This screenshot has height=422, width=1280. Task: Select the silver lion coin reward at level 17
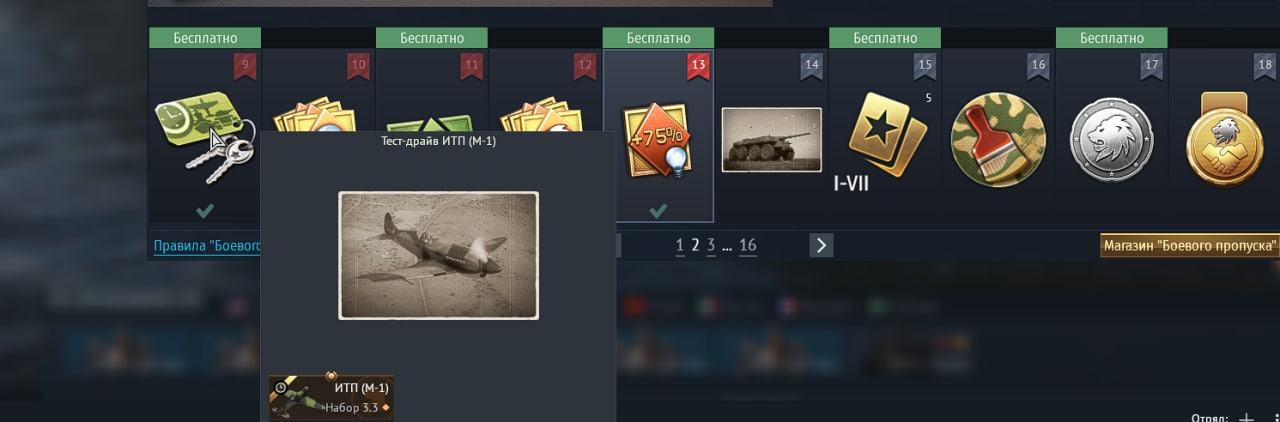1112,136
